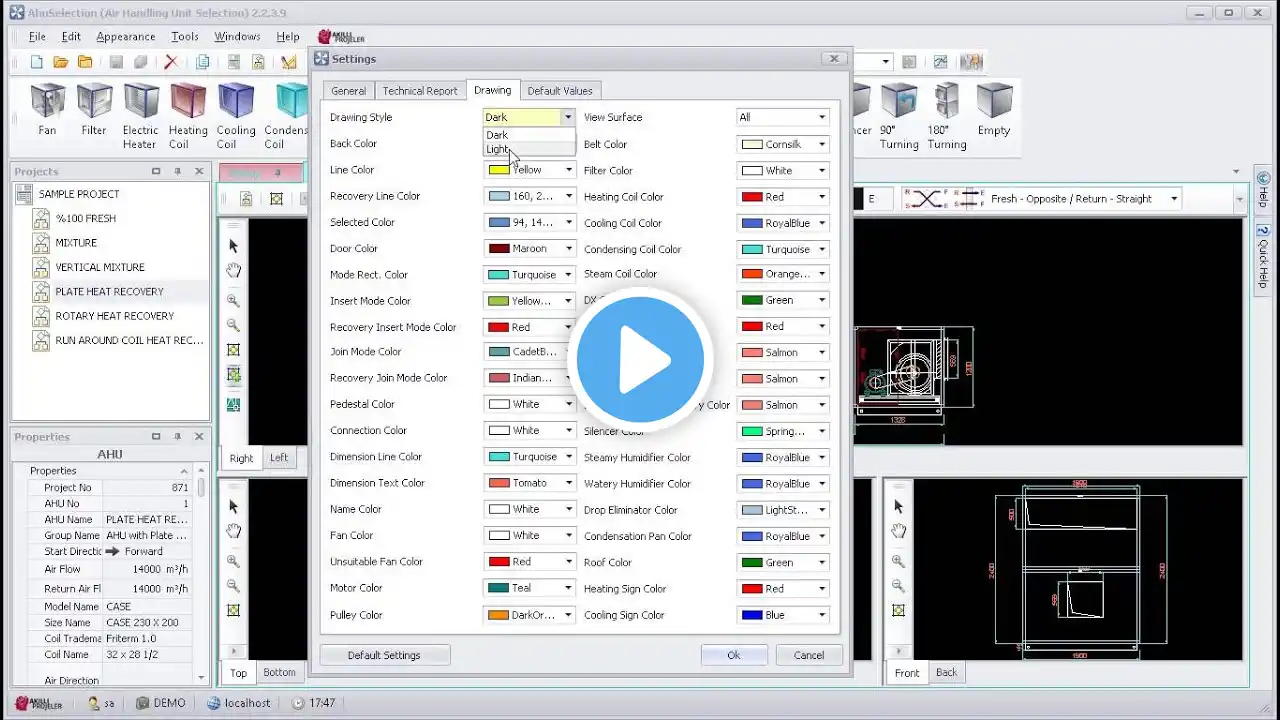Add a 180° Turning module

(946, 117)
